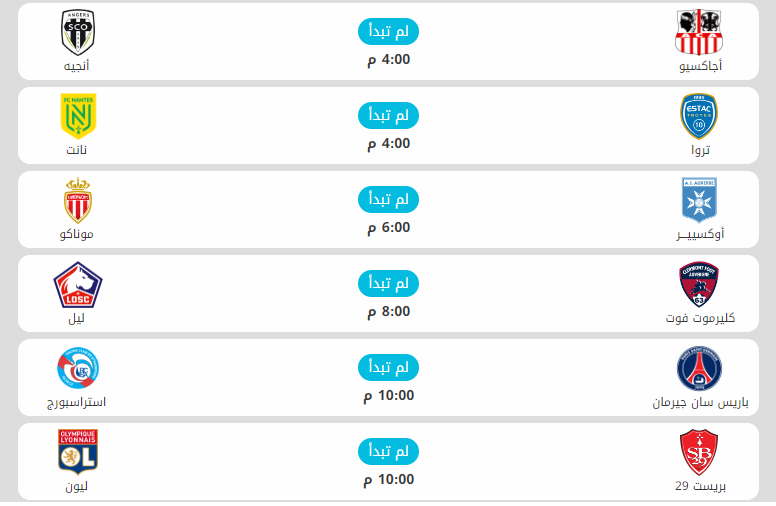Click the Strasbourg club logo
Screen dimensions: 776x506
(77, 368)
